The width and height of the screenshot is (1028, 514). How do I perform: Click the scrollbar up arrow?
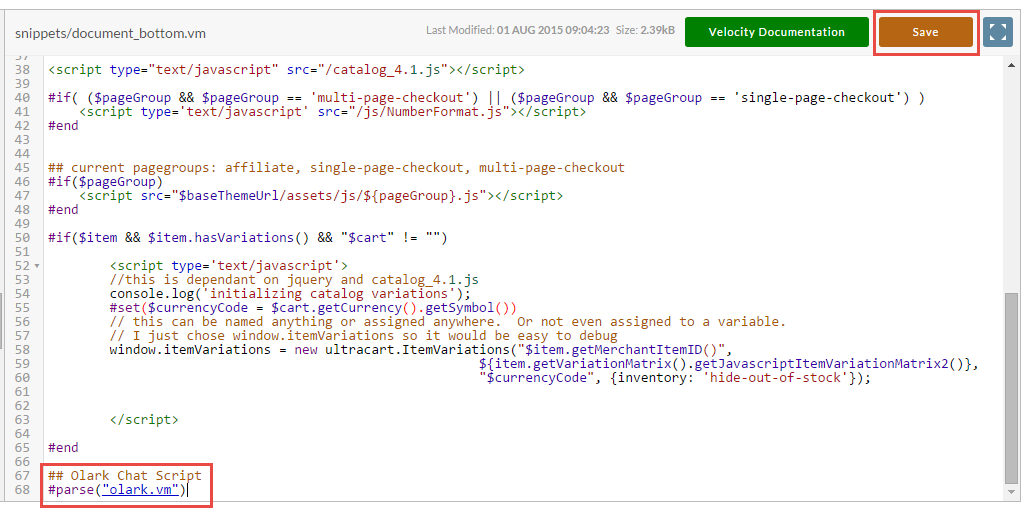point(1012,64)
